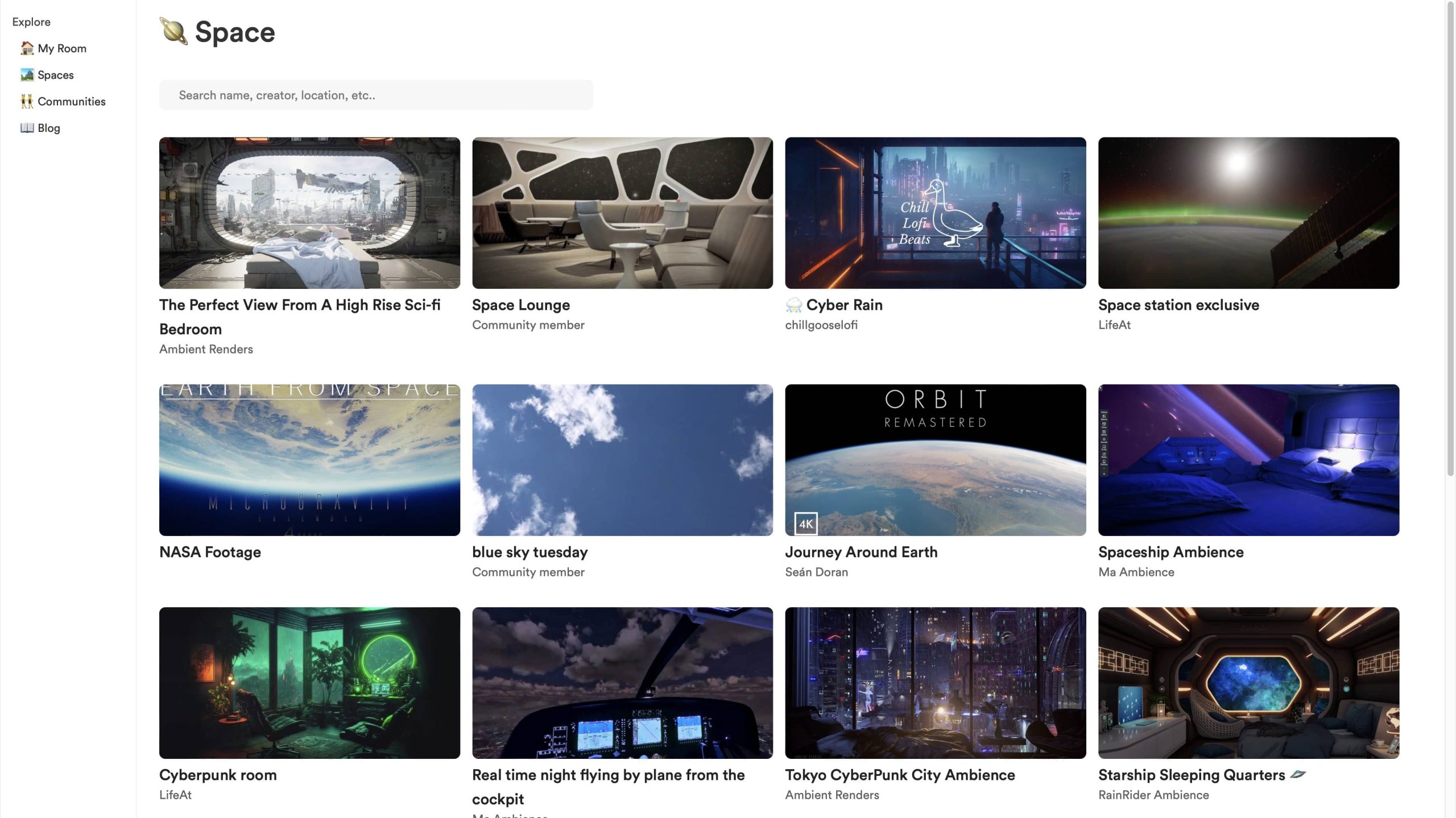The height and width of the screenshot is (818, 1456).
Task: Click the landscape icon beside Spaces
Action: [x=27, y=75]
